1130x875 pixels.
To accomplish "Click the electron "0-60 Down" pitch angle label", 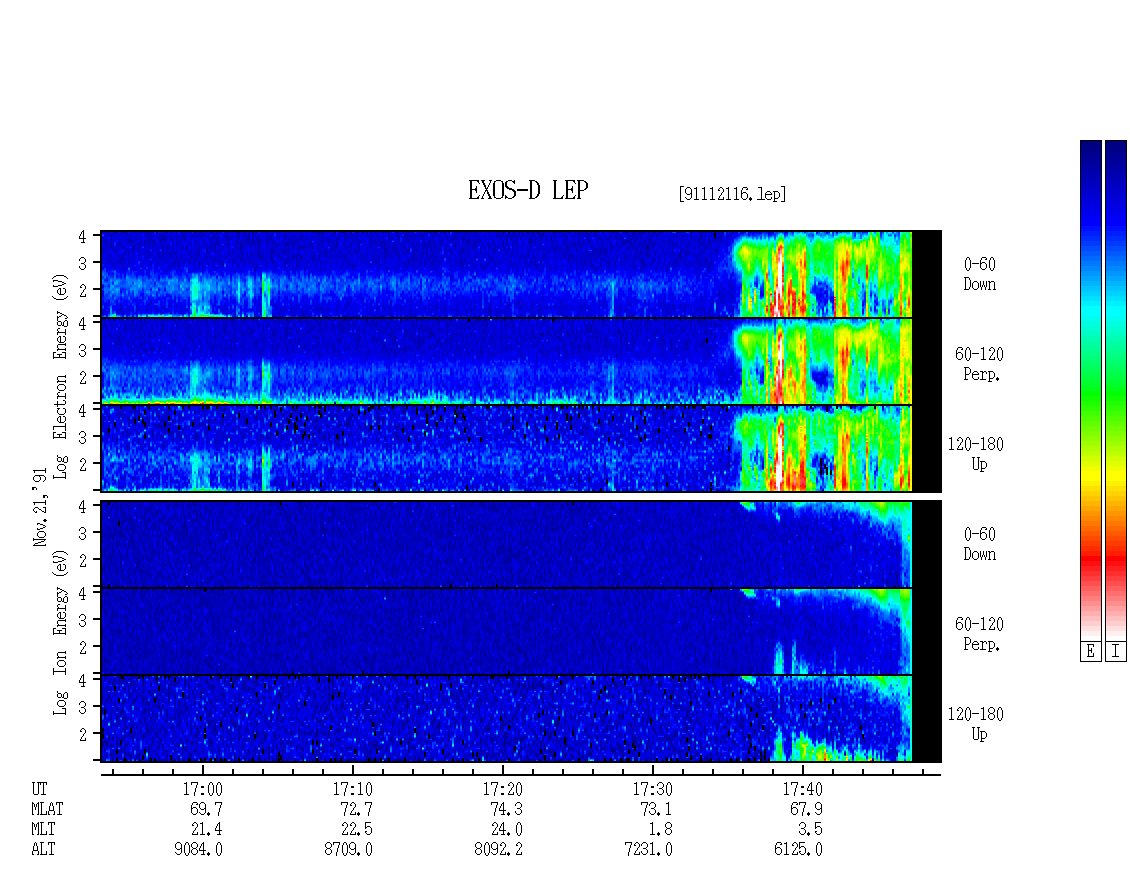I will click(979, 275).
